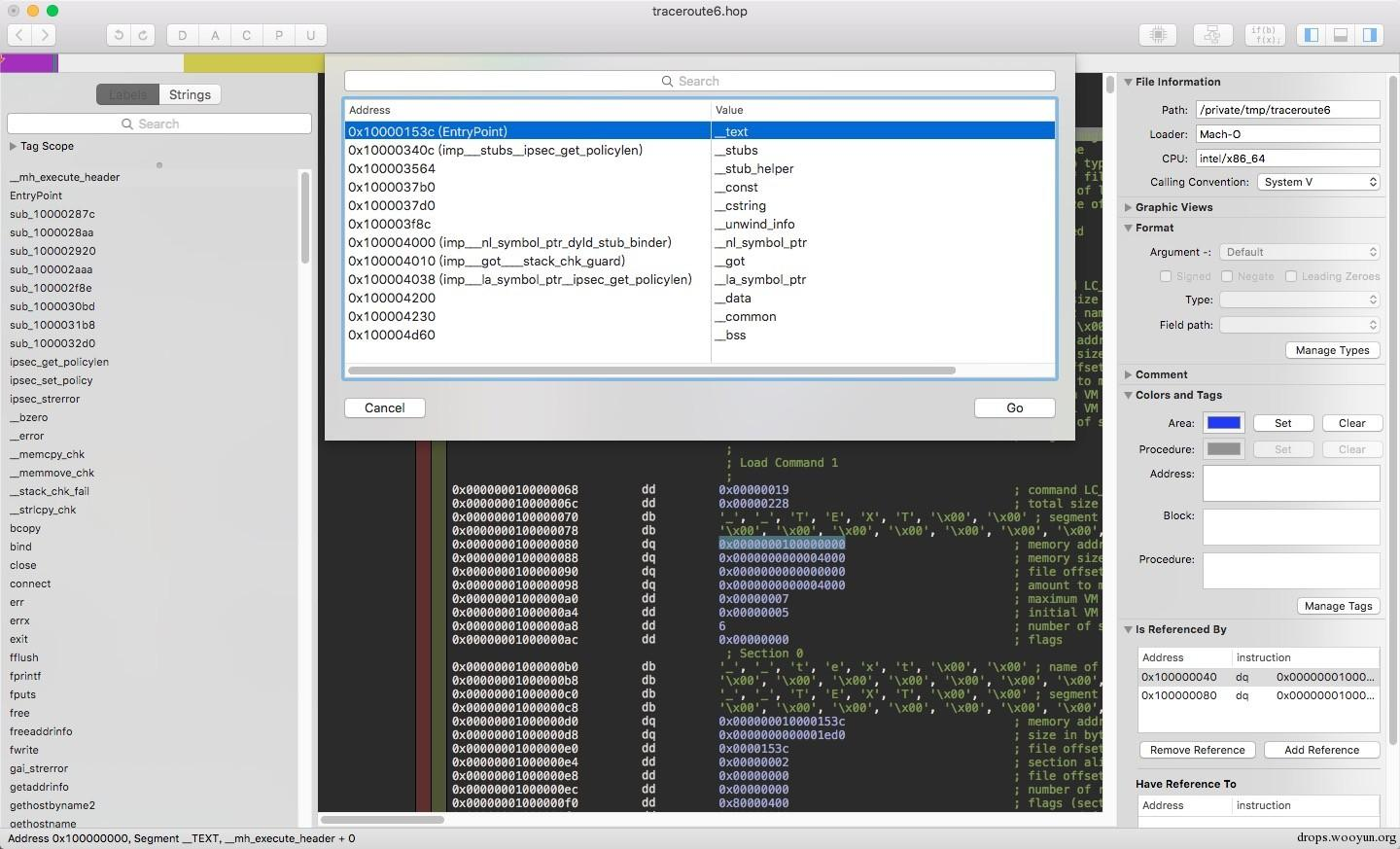
Task: Enable the Negate checkbox
Action: [1227, 276]
